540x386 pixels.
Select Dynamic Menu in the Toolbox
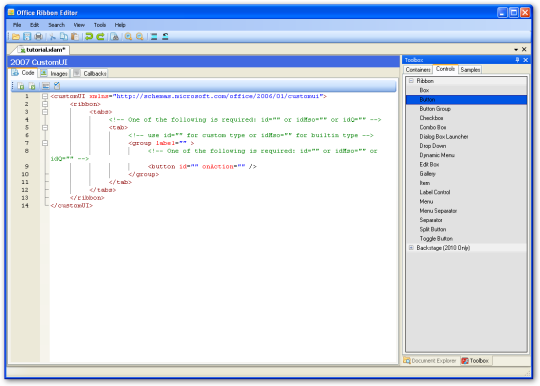(466, 155)
